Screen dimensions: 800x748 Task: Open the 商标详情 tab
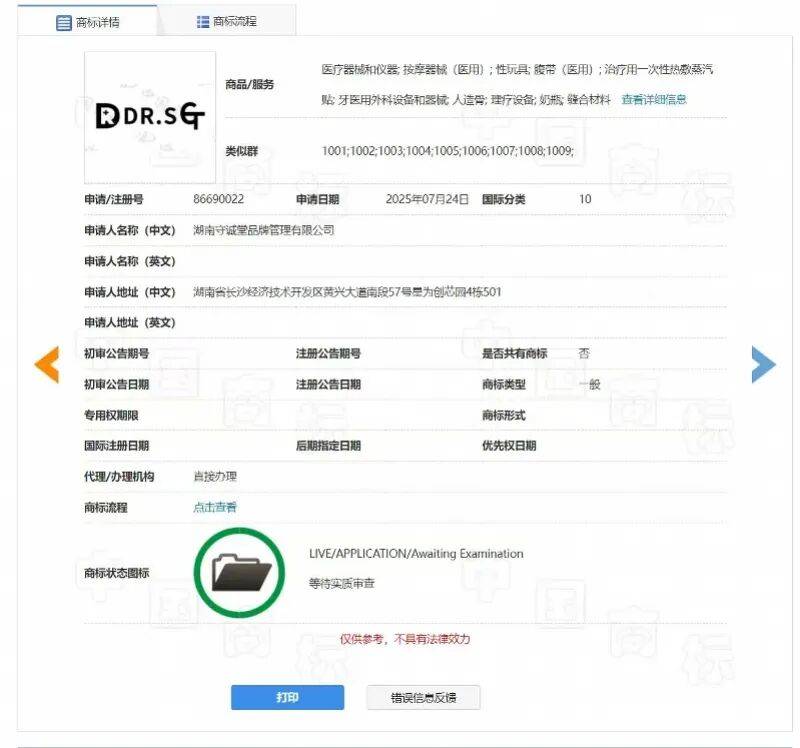(87, 22)
